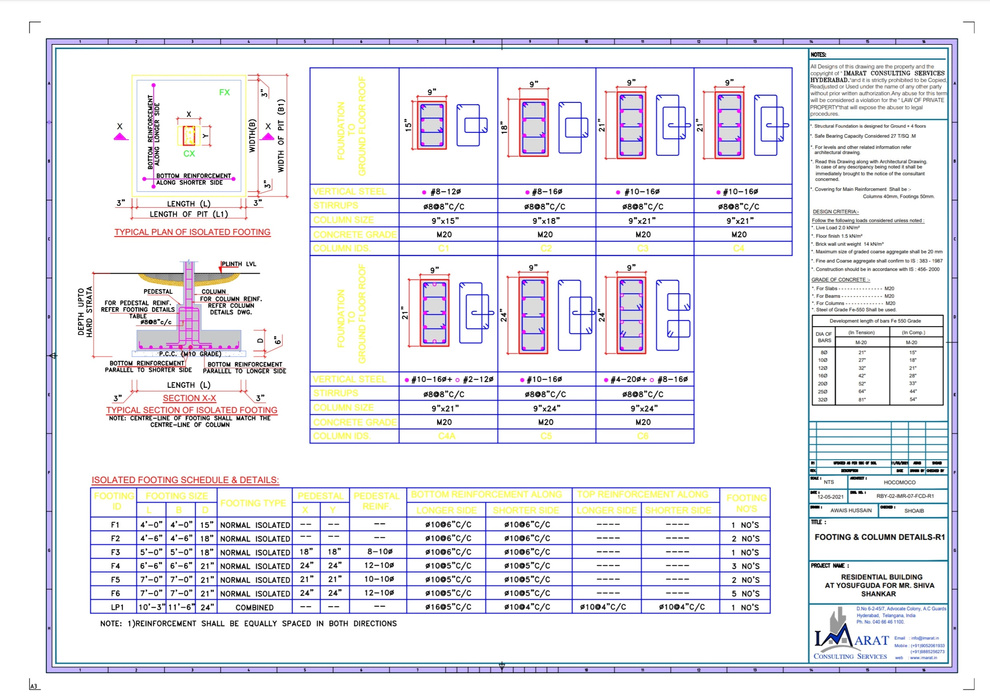Select column ID C5 label
Screen dimensions: 990x697
click(546, 436)
